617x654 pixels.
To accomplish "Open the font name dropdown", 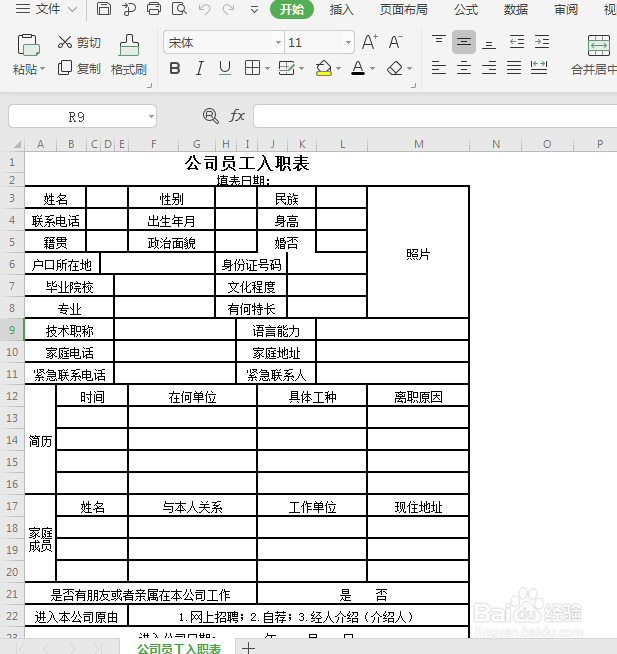I will pos(278,43).
